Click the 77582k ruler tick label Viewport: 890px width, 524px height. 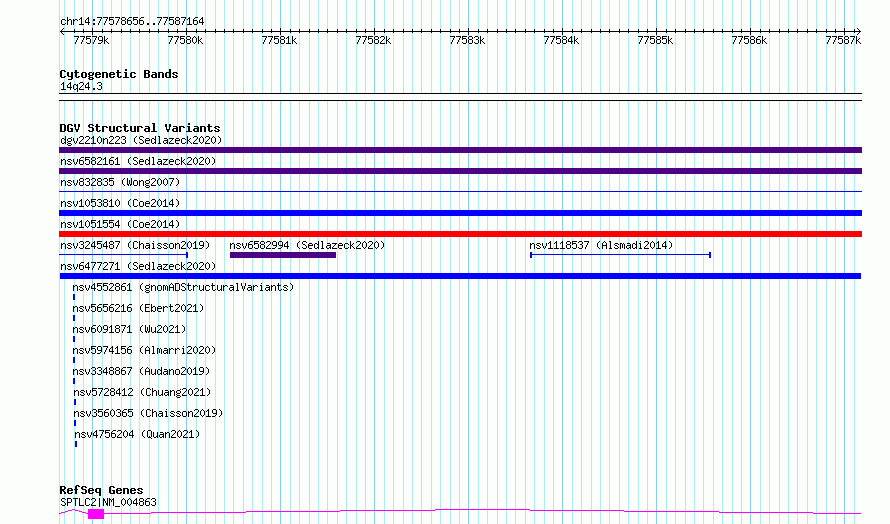[373, 40]
